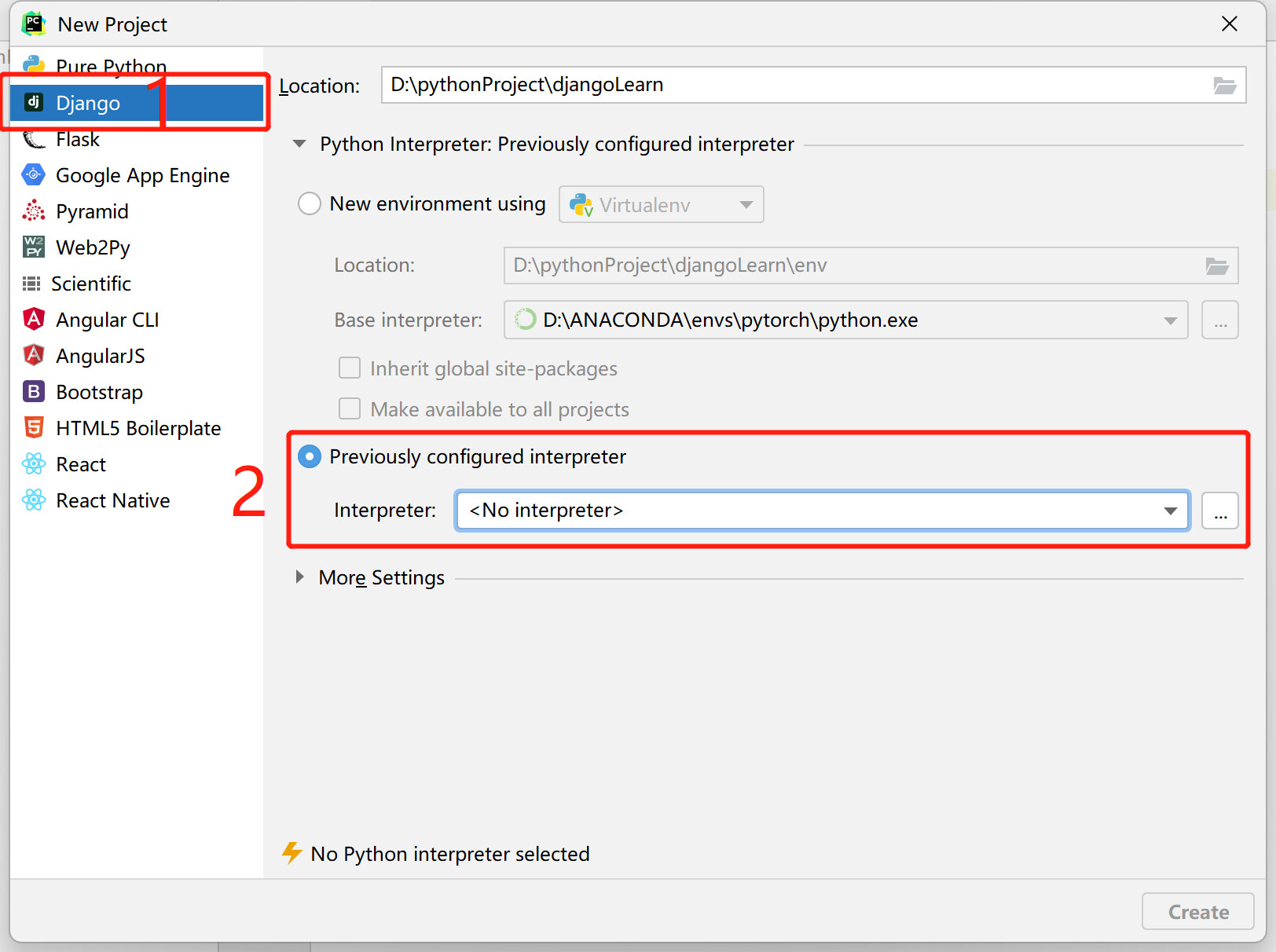Click the Pyramid framework icon
1276x952 pixels.
tap(34, 211)
